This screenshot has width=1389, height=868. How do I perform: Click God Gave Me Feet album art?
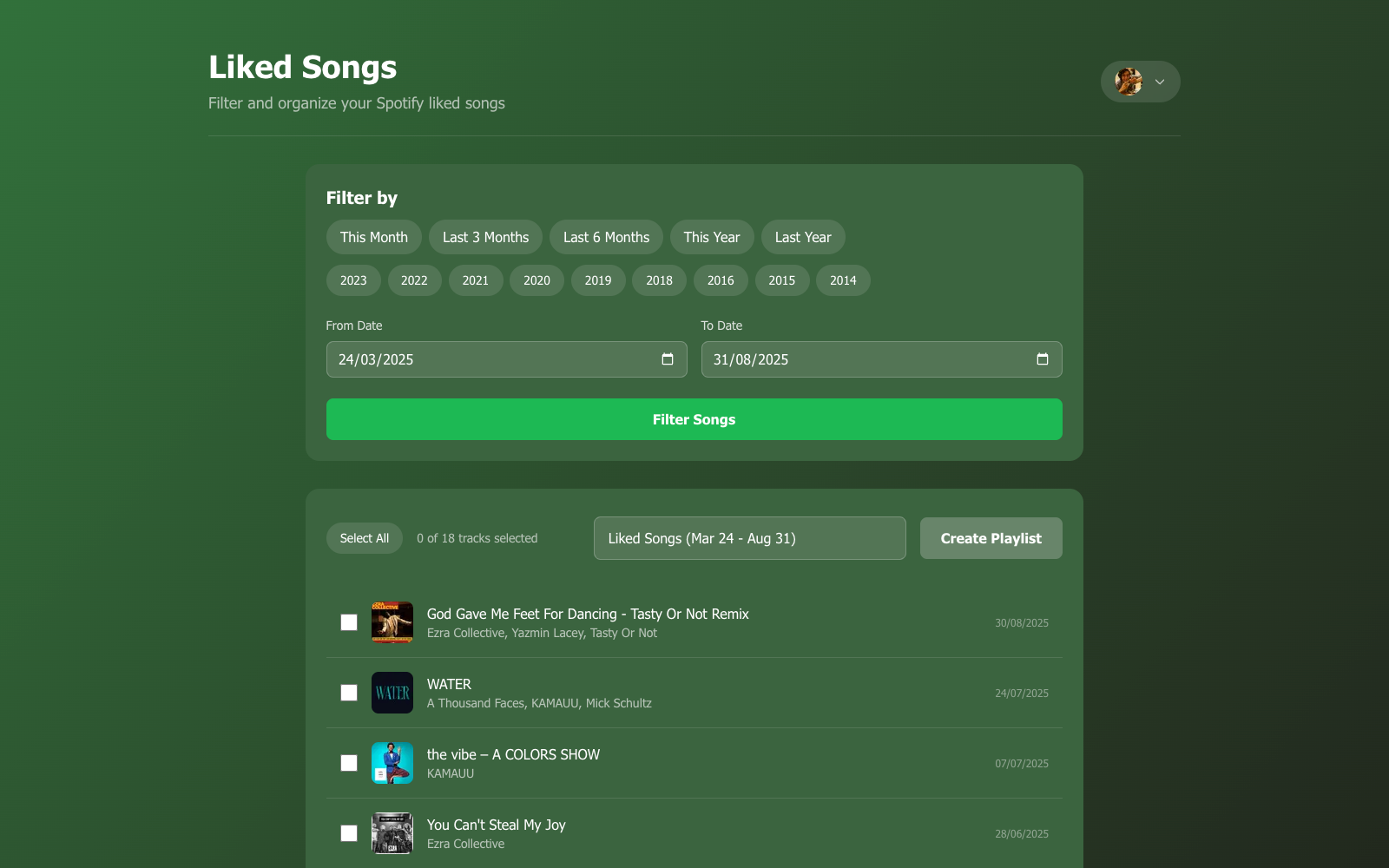point(392,622)
